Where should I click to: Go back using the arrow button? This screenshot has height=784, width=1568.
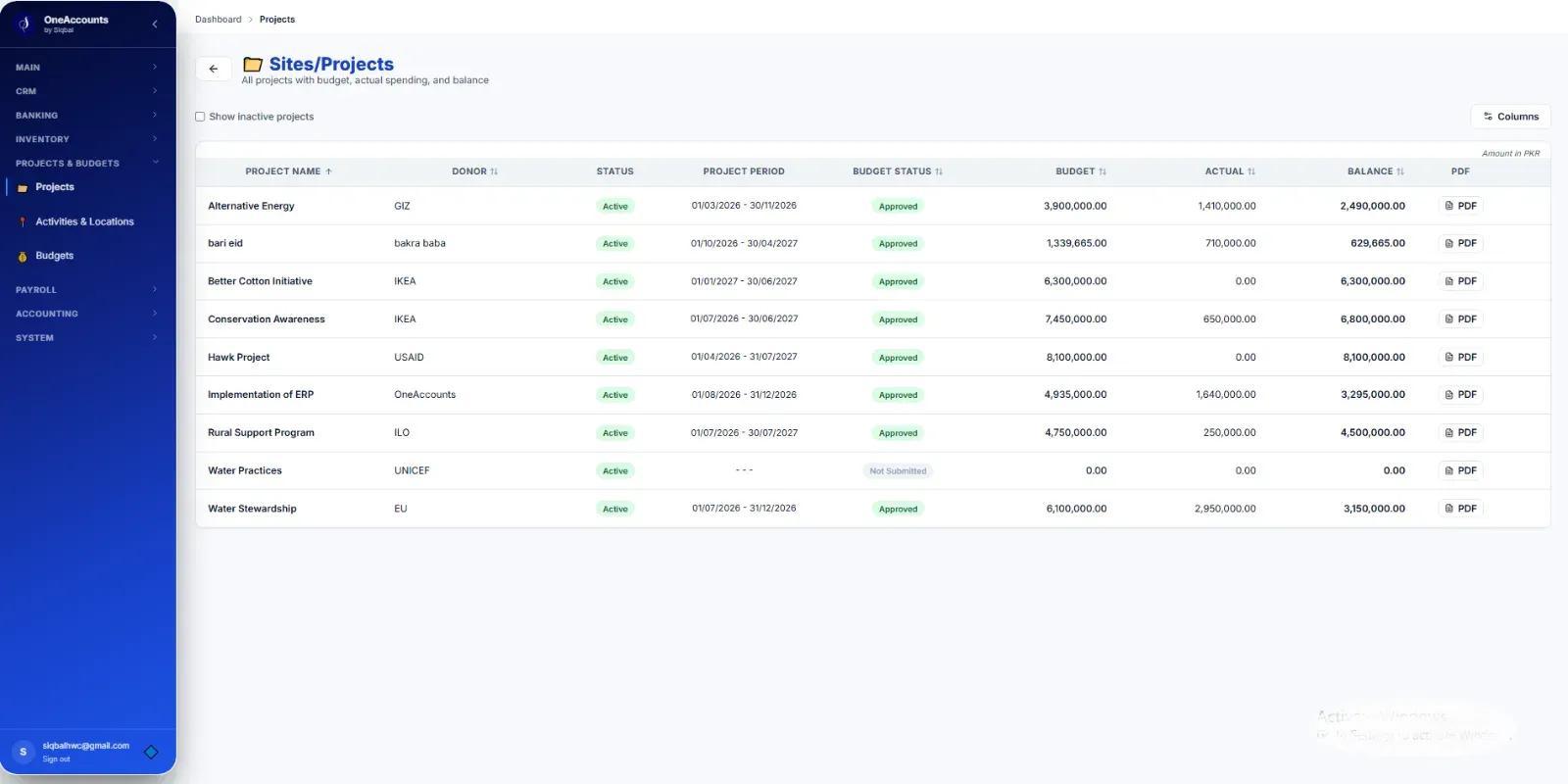(214, 69)
